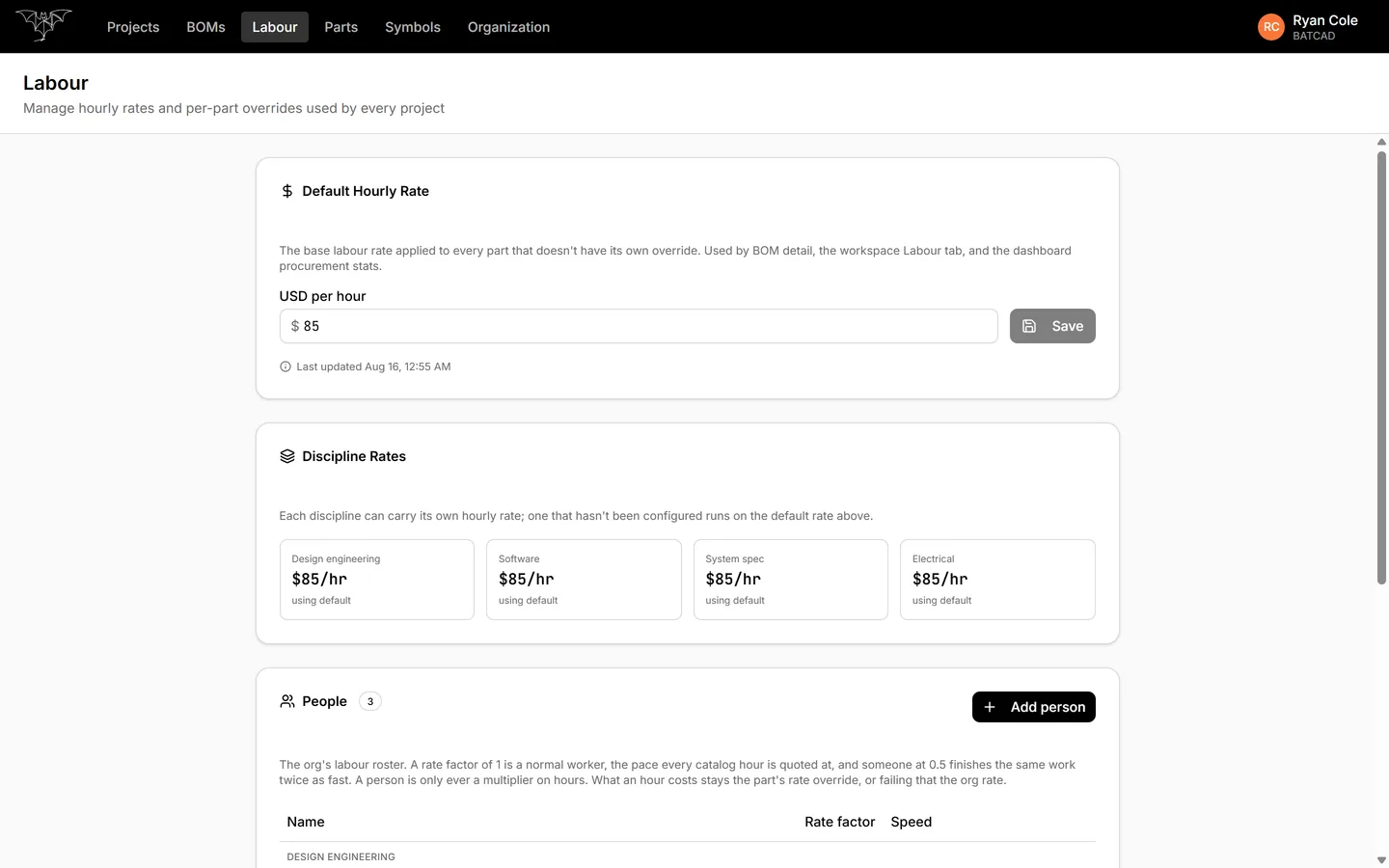Select the Labour tab

(275, 27)
